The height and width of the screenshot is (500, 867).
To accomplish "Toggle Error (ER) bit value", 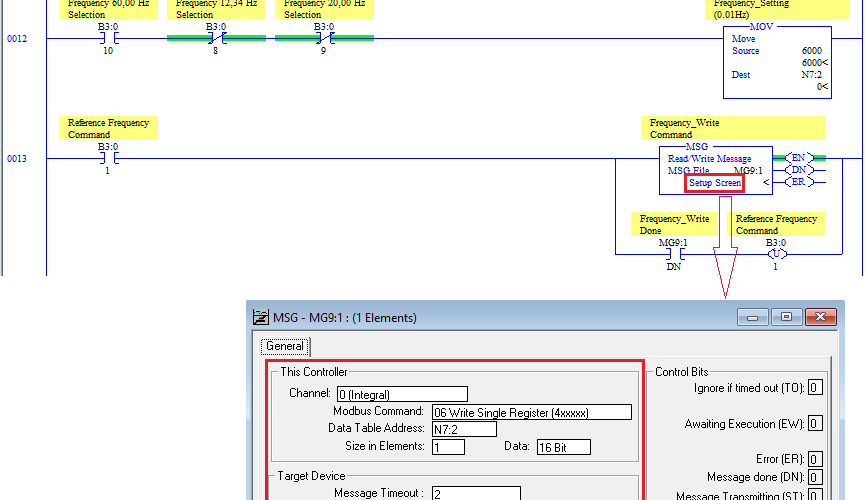I will 815,459.
